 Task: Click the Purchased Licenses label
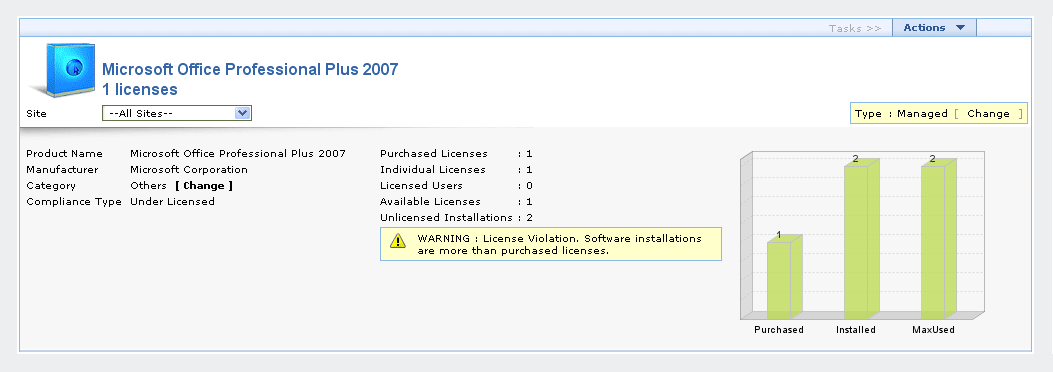point(434,154)
